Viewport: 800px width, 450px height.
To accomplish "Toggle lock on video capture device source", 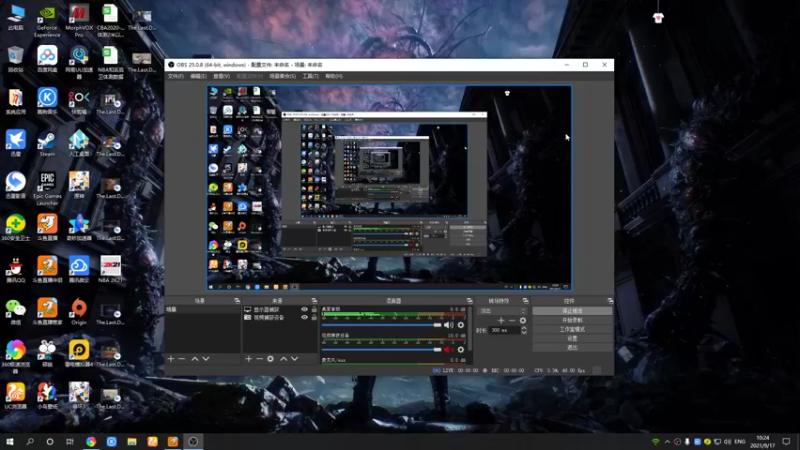I will tap(314, 317).
